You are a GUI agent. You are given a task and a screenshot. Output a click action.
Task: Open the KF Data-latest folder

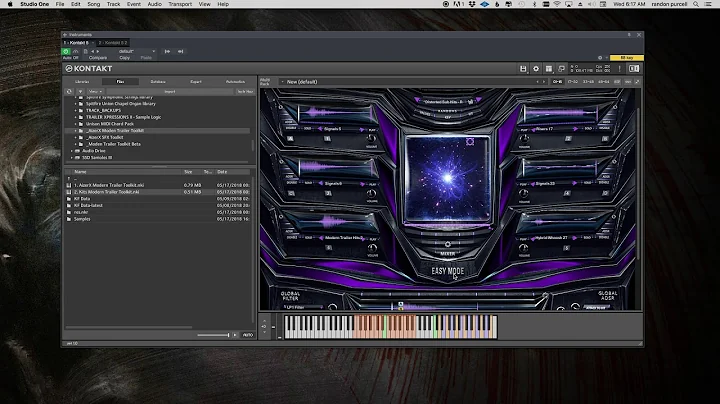(x=88, y=205)
